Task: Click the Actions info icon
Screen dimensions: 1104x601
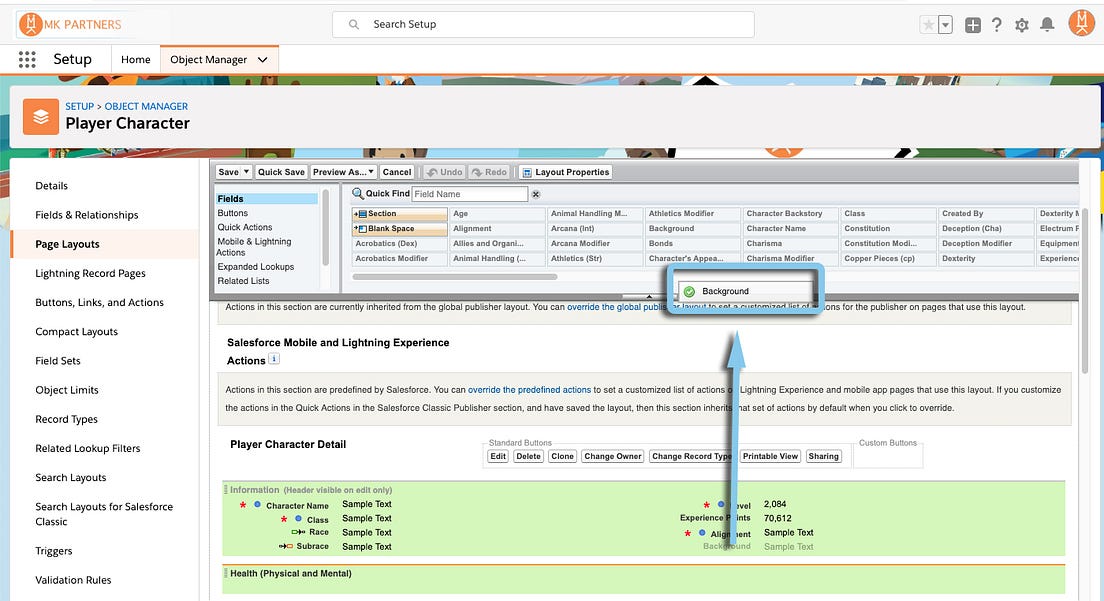Action: (x=274, y=359)
